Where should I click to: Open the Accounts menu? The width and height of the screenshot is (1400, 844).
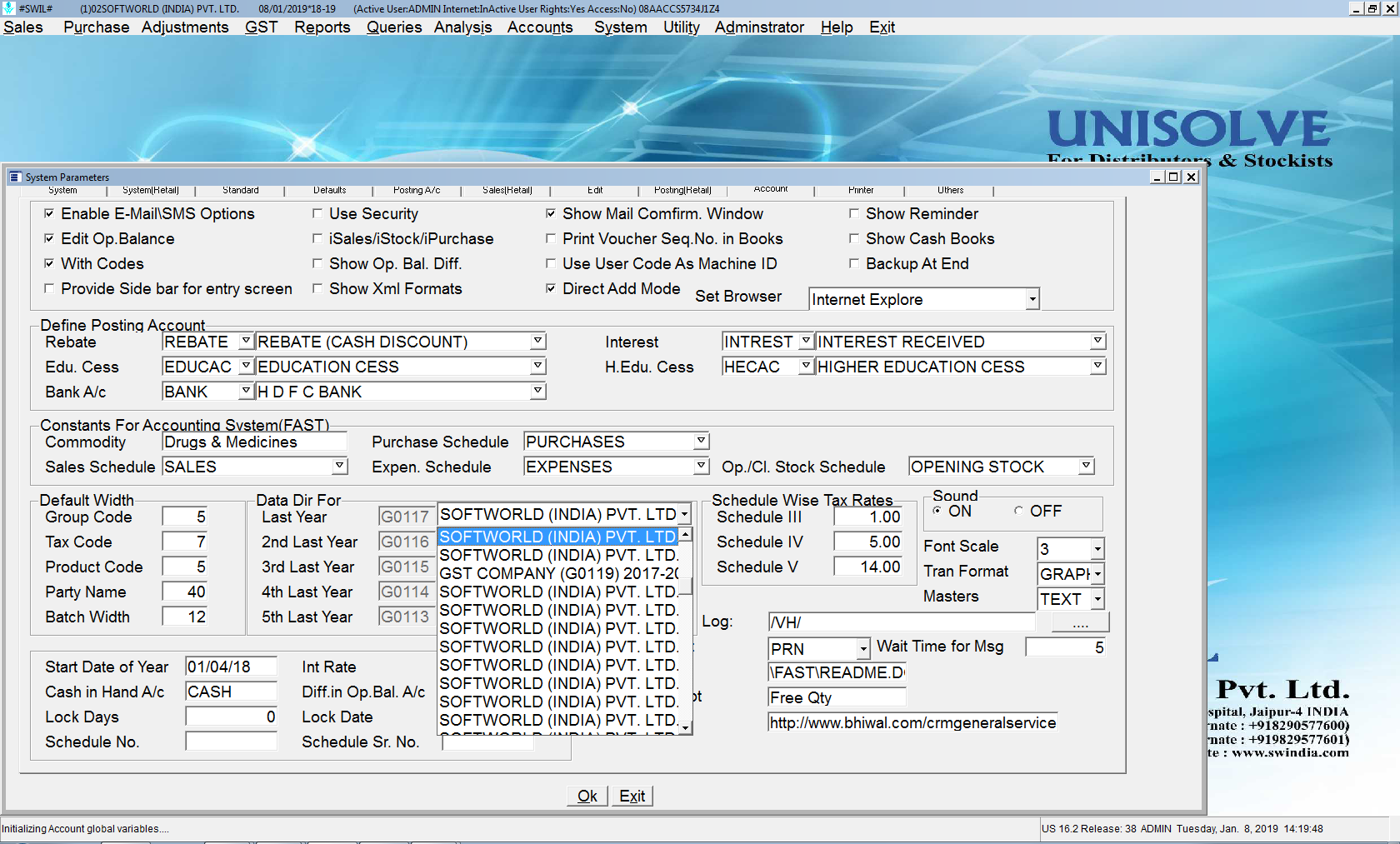tap(540, 27)
